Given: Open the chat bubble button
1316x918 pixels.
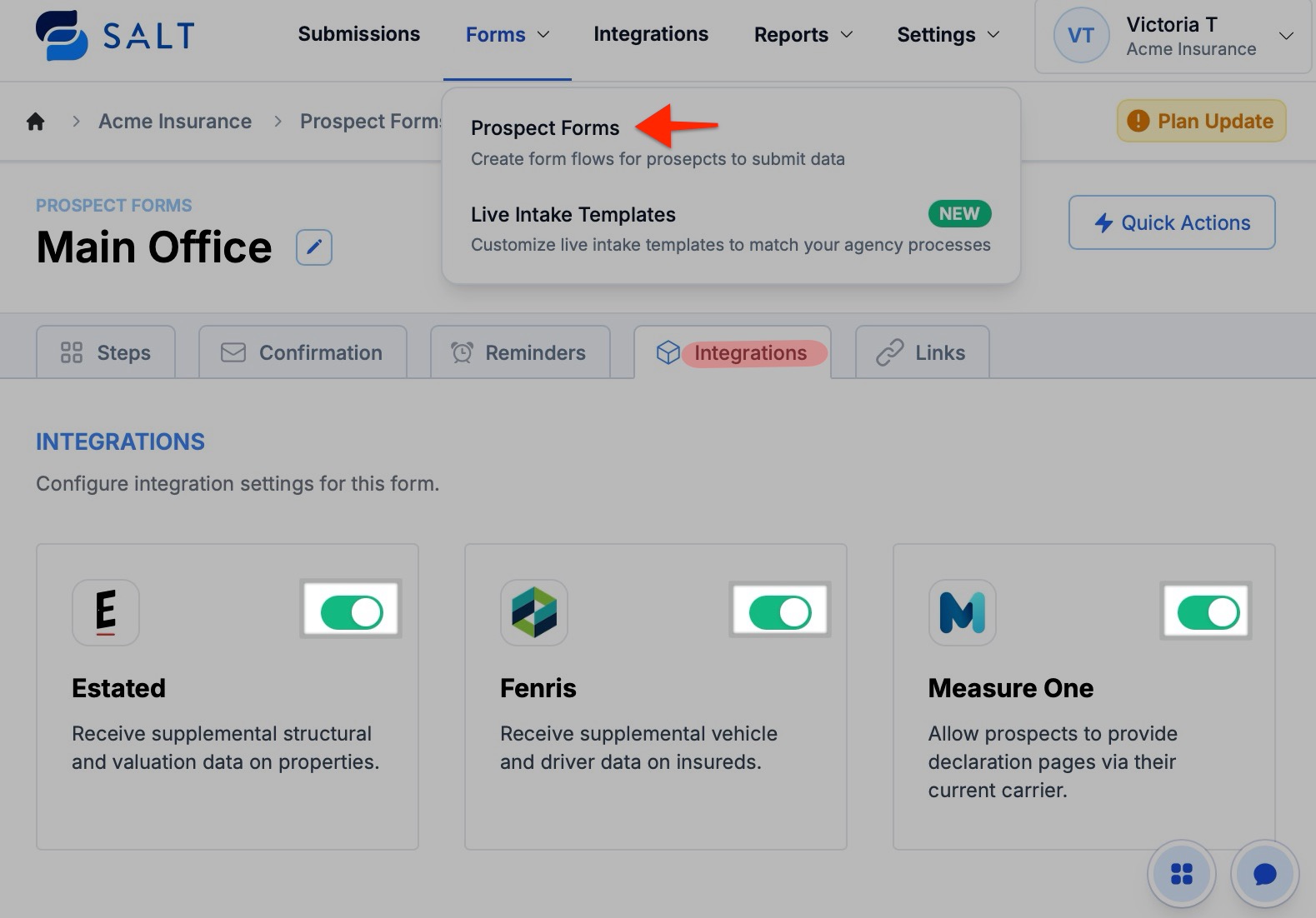Looking at the screenshot, I should pos(1264,874).
